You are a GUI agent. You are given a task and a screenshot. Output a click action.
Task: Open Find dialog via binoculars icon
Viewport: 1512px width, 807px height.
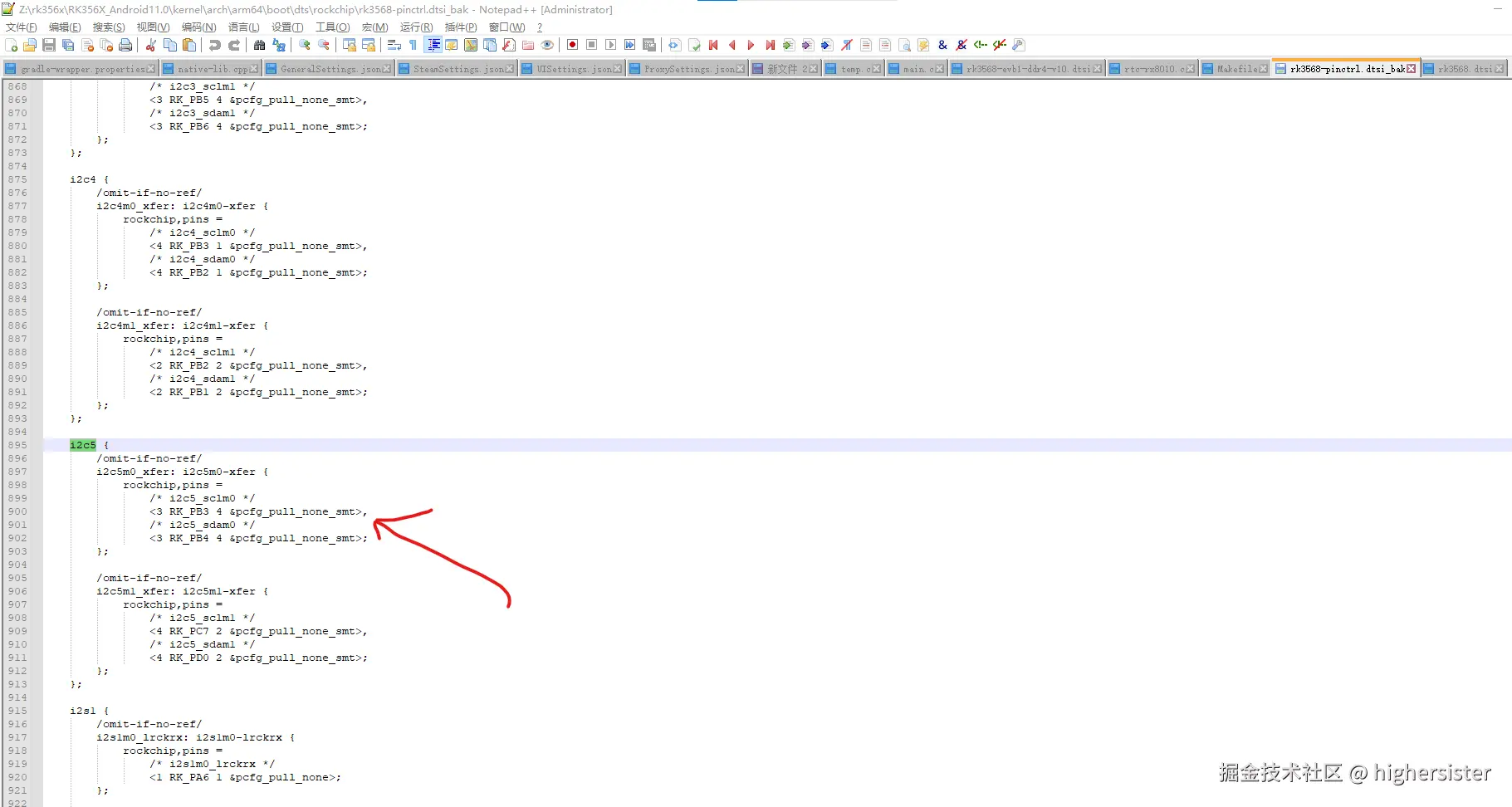click(260, 45)
